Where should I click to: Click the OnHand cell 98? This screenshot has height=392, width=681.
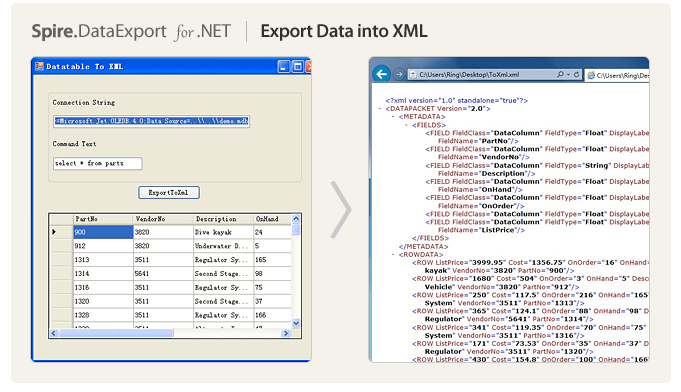272,273
